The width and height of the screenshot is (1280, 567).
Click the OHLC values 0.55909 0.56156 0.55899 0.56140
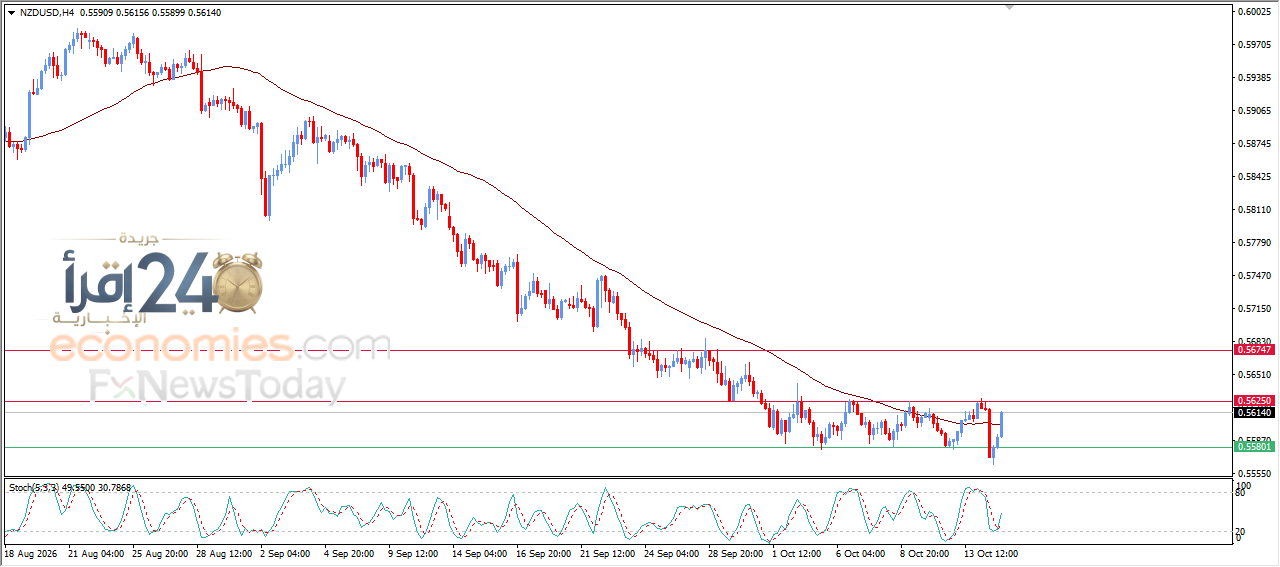[149, 13]
